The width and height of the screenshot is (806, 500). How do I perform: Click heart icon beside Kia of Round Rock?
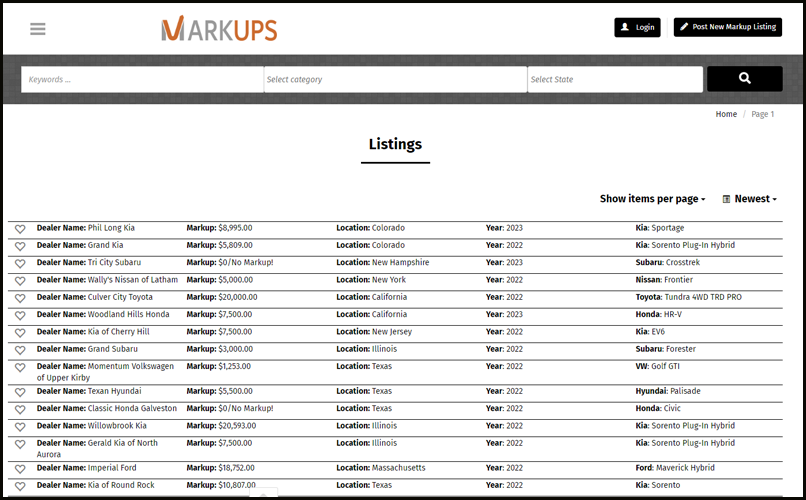pos(20,486)
